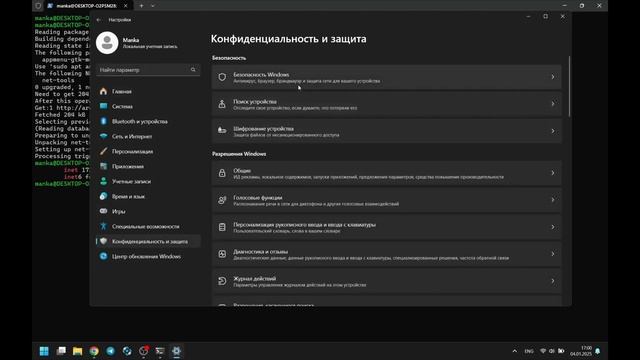Open Шифрование устройства setting
This screenshot has height=360, width=640.
[386, 131]
